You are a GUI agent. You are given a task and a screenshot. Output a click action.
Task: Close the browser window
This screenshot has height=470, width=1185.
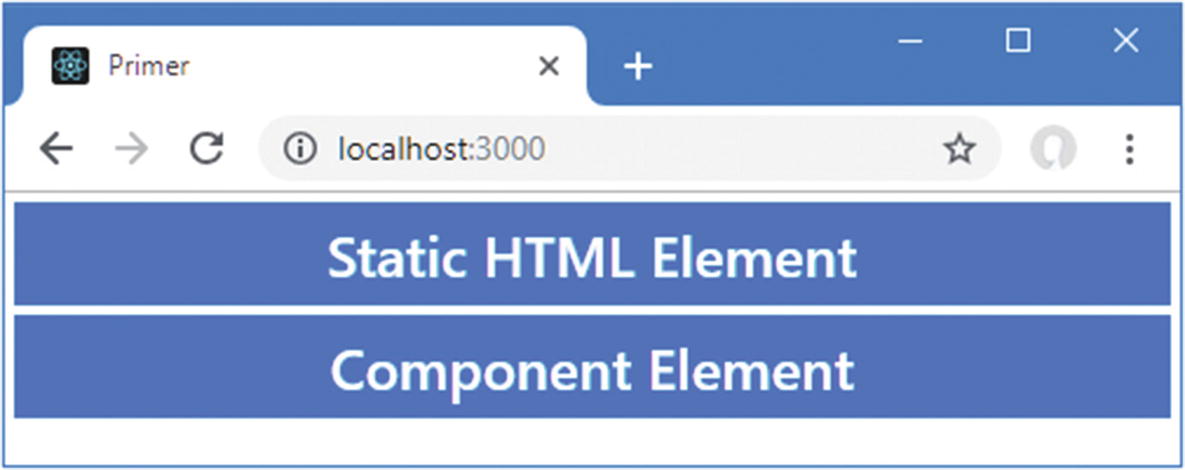pos(1126,41)
